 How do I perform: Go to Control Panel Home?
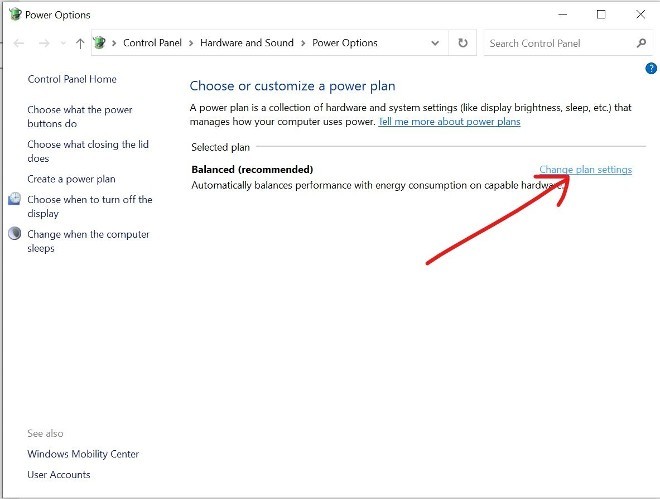pyautogui.click(x=72, y=79)
